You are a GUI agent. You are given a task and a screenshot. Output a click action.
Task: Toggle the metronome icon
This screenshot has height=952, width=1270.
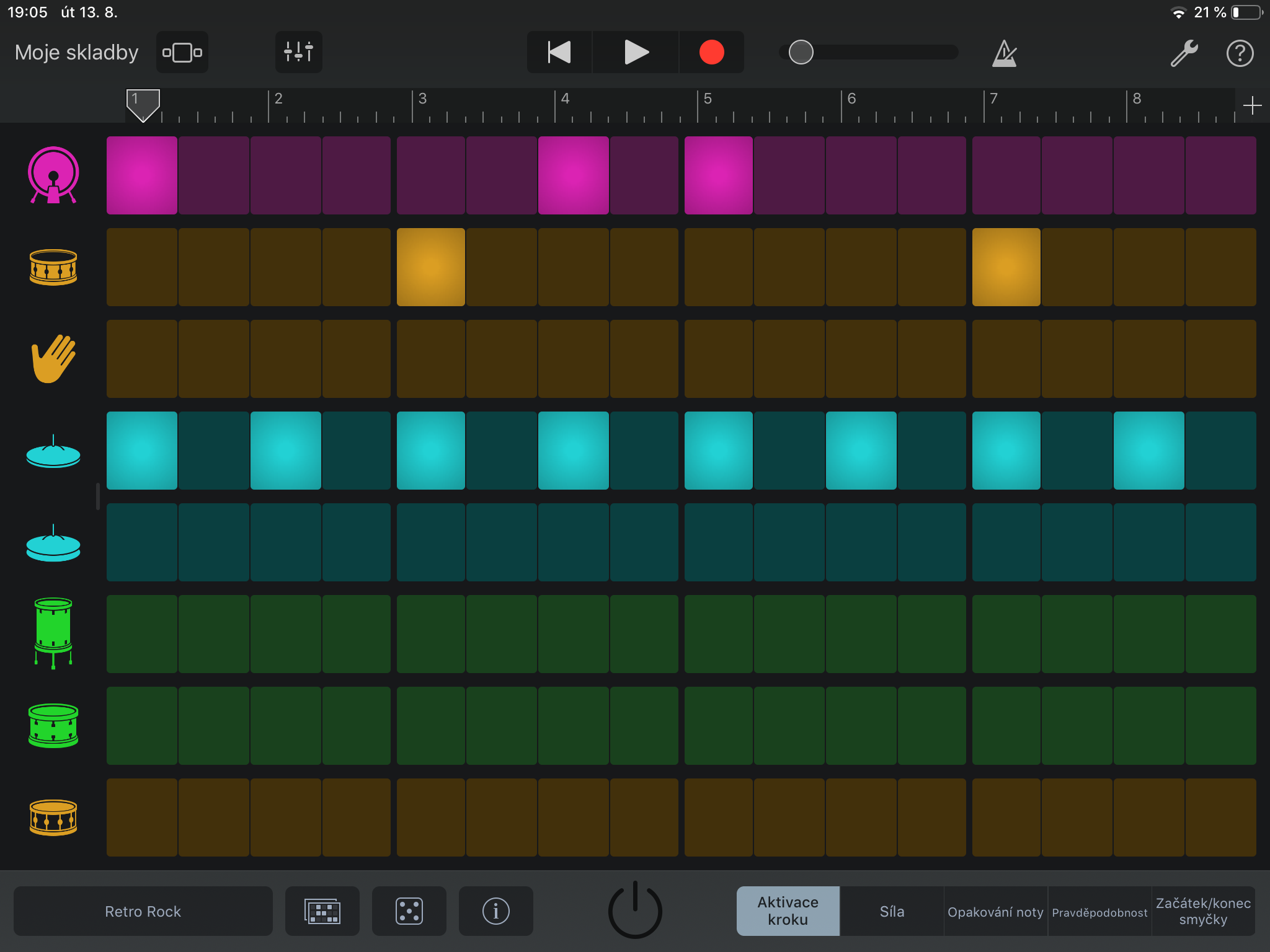(1004, 53)
